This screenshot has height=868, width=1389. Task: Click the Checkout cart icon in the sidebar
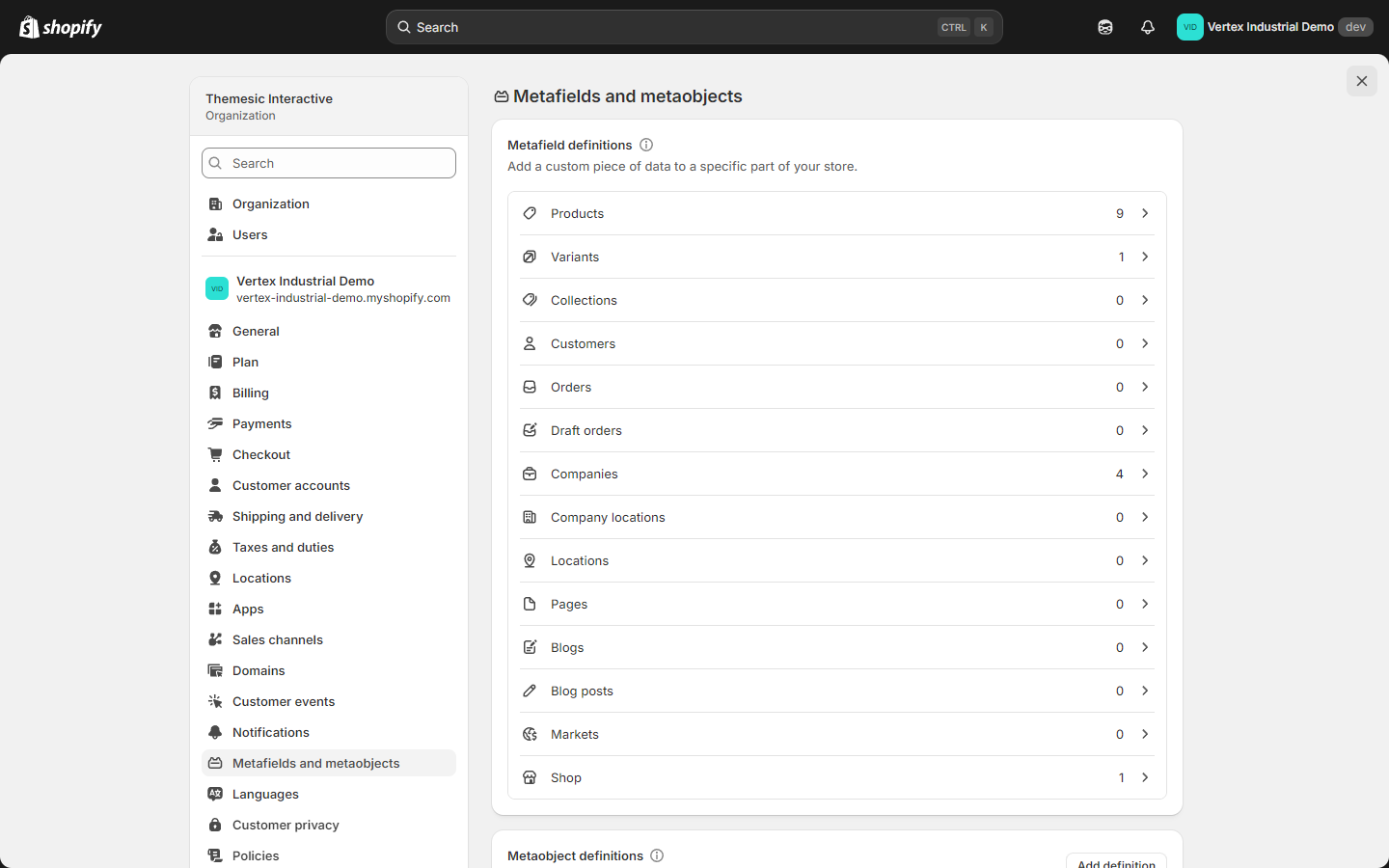(x=215, y=454)
